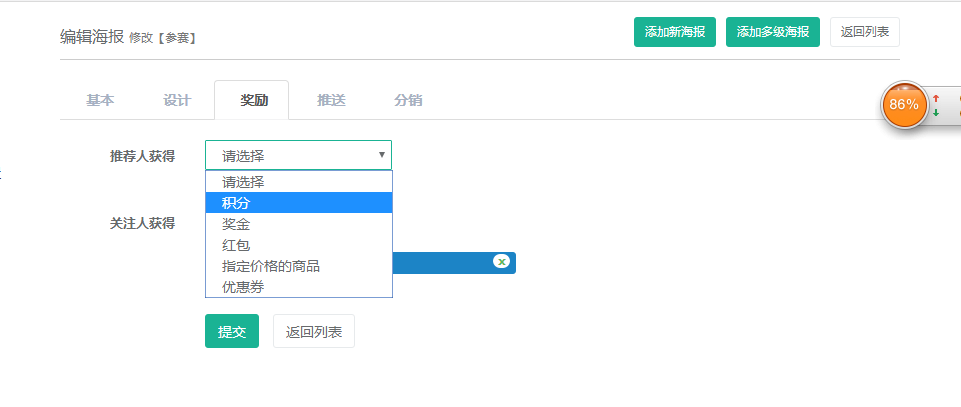Screen dimensions: 961x407
Task: Pick 奖金 from the dropdown list
Action: point(299,224)
